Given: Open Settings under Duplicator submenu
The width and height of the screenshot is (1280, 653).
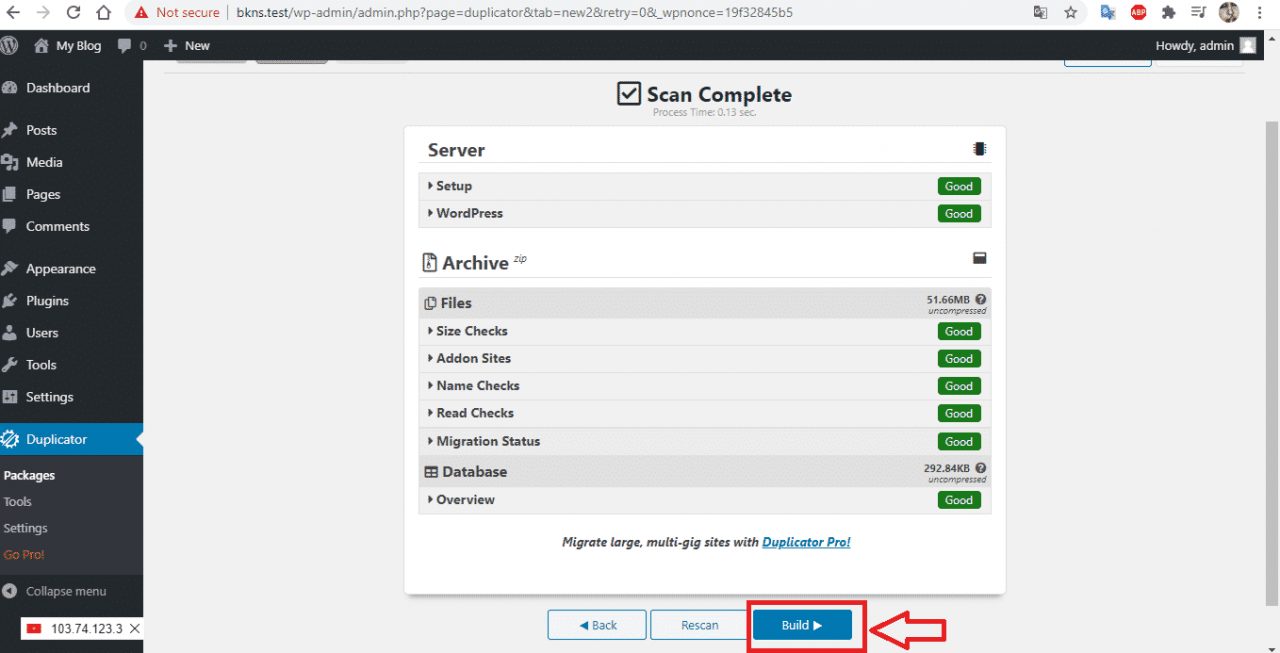Looking at the screenshot, I should coord(26,528).
